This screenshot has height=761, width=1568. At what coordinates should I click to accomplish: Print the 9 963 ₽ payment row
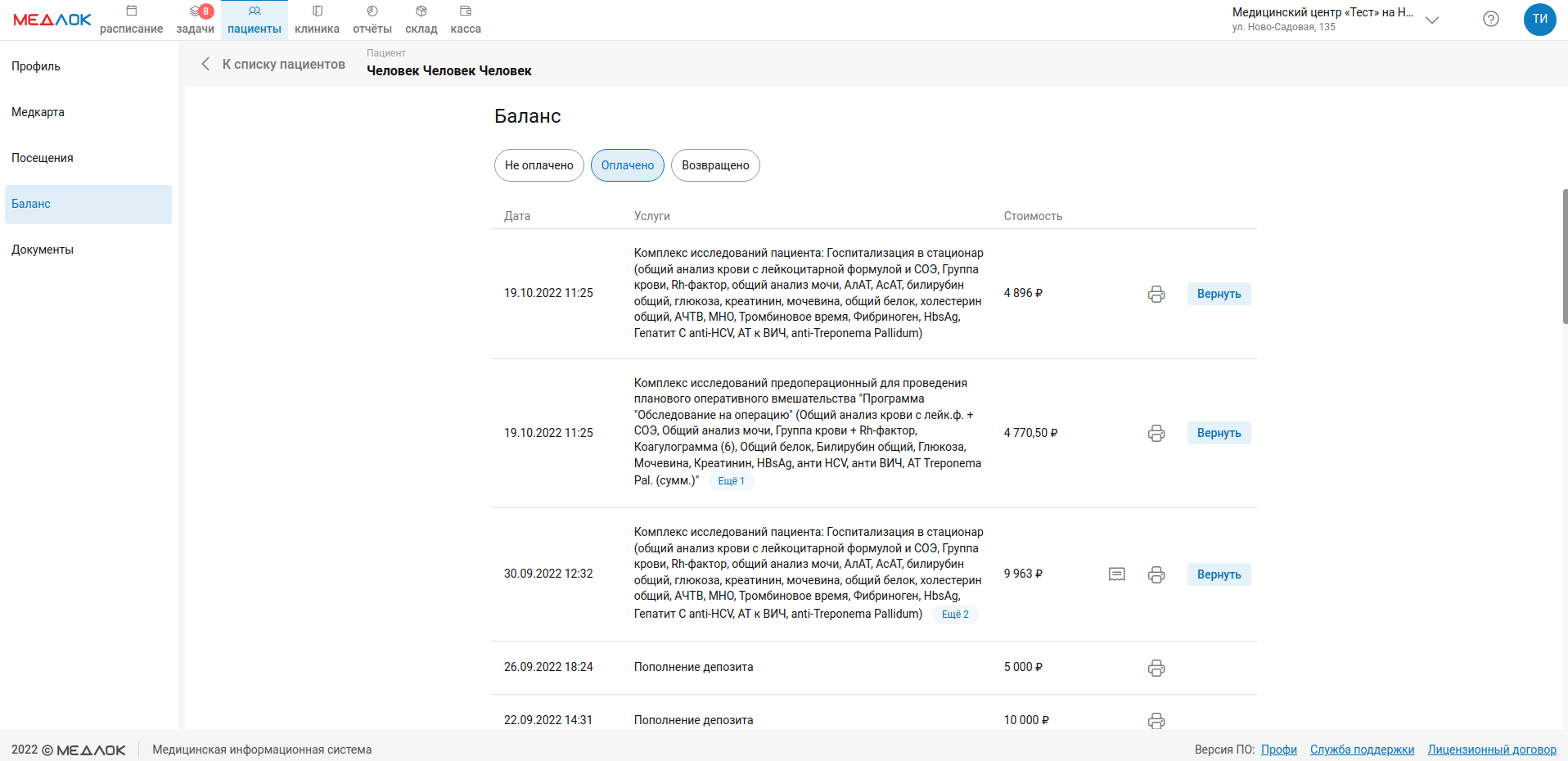(1156, 574)
